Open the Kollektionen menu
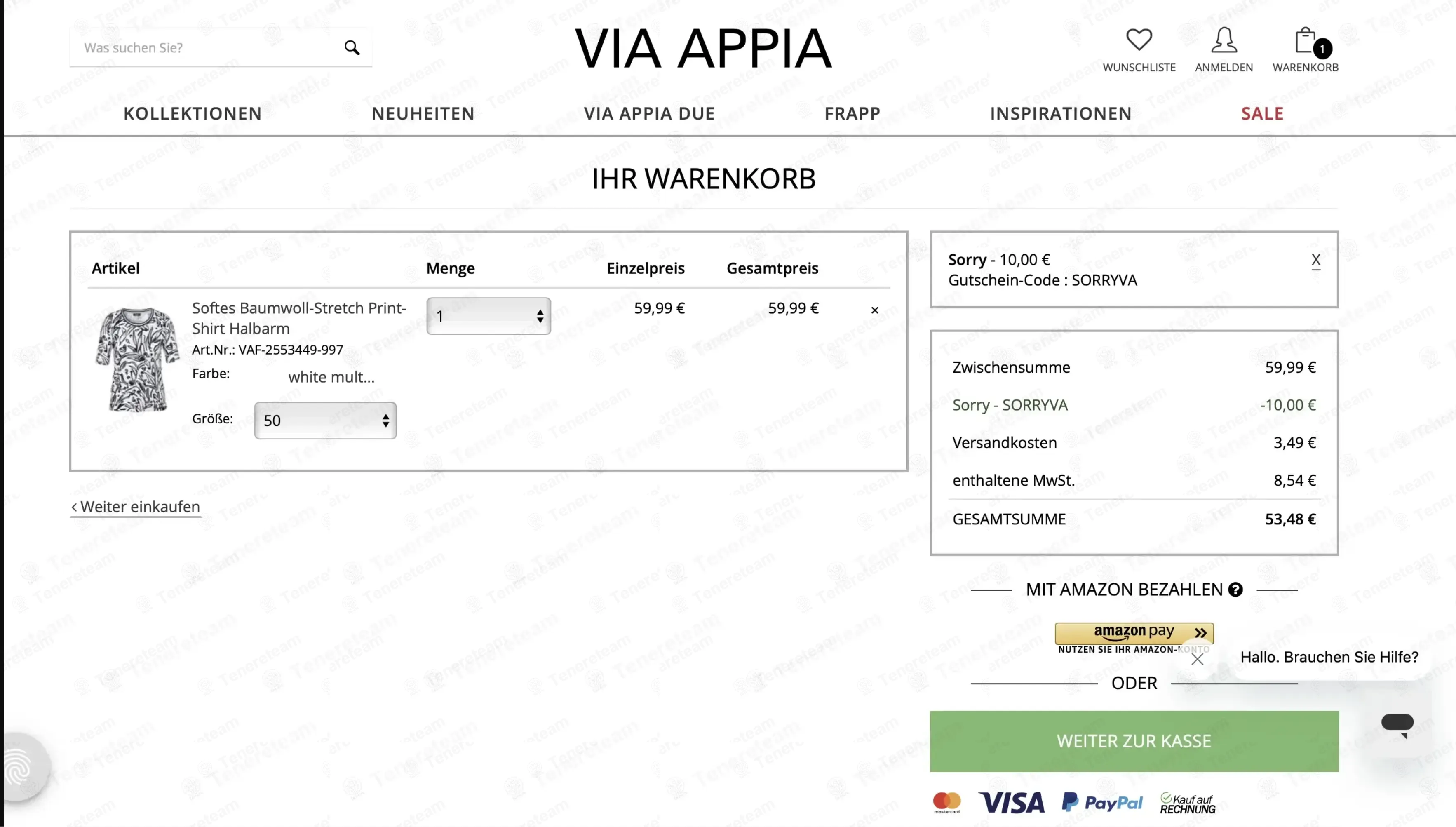 [x=193, y=114]
